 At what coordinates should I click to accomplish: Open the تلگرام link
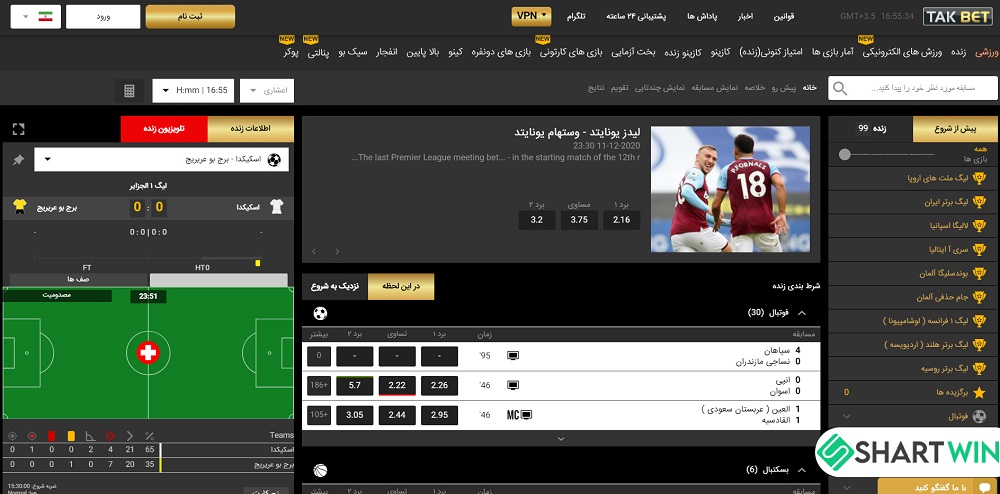point(576,17)
